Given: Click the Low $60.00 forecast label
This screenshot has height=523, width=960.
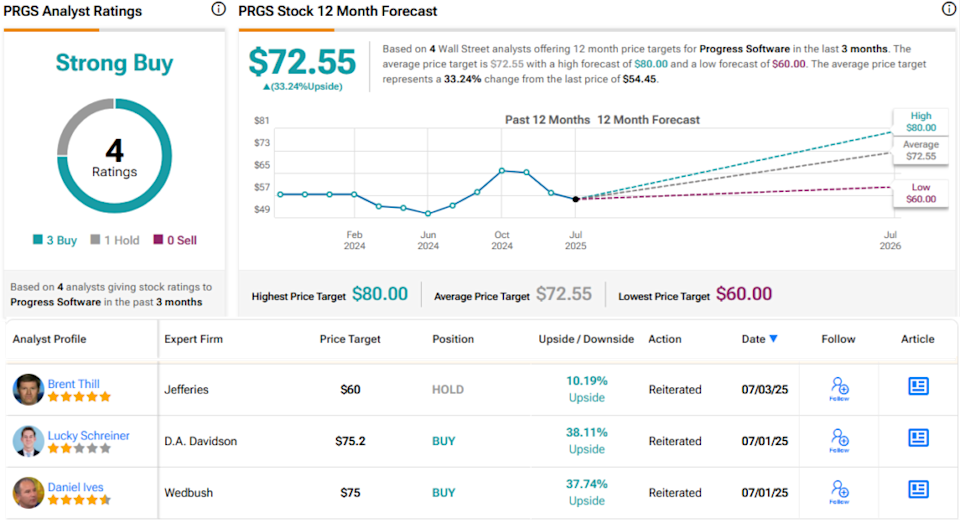Looking at the screenshot, I should coord(921,193).
